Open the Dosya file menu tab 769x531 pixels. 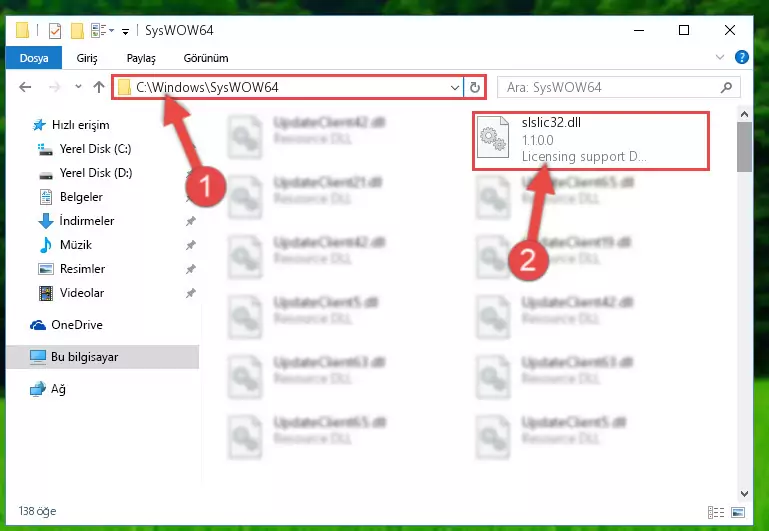click(x=34, y=58)
